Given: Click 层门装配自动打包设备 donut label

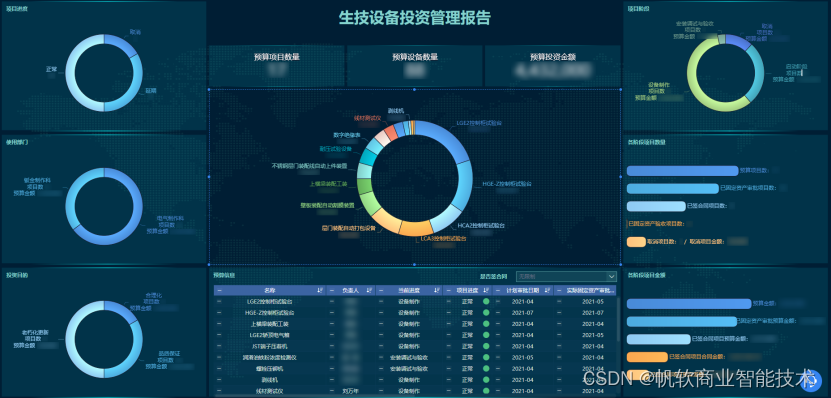Looking at the screenshot, I should point(348,228).
